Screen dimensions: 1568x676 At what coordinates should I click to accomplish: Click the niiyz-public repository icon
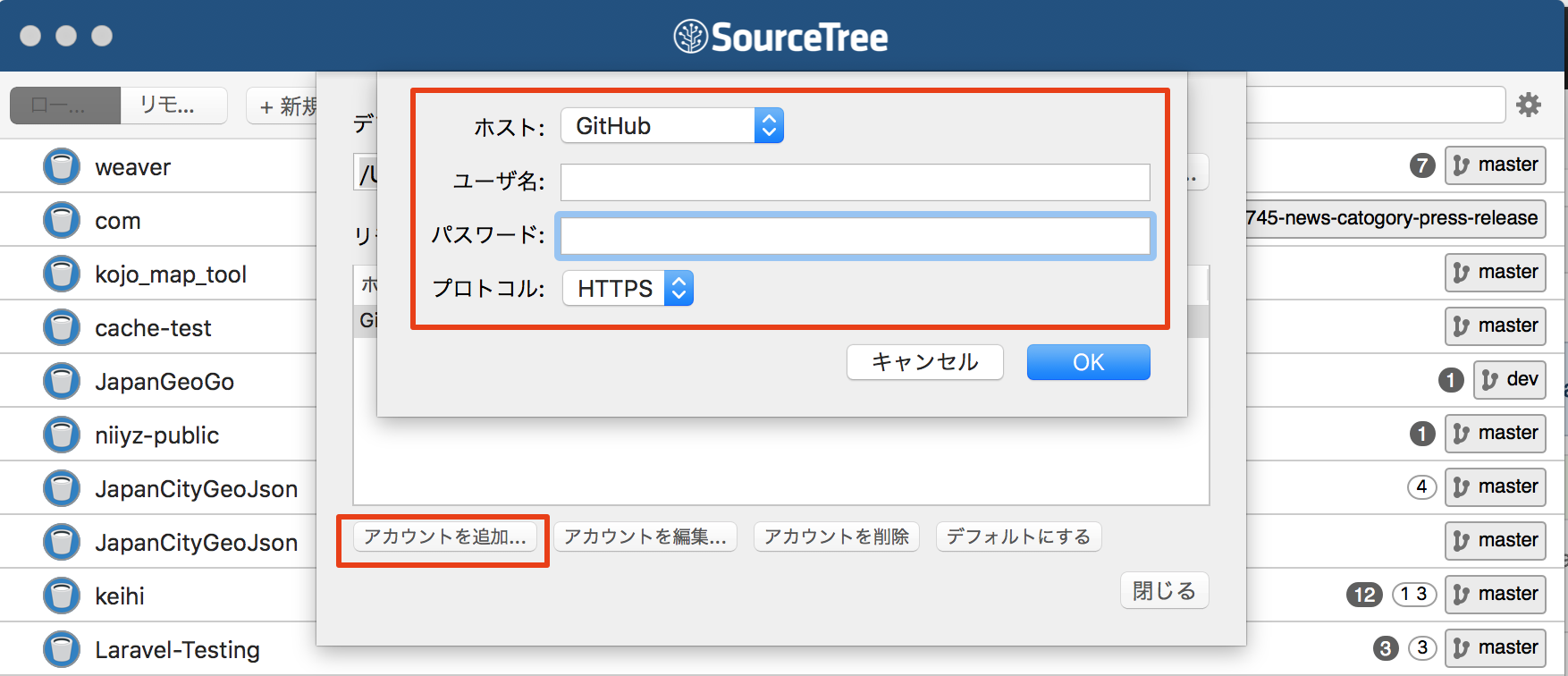point(62,435)
